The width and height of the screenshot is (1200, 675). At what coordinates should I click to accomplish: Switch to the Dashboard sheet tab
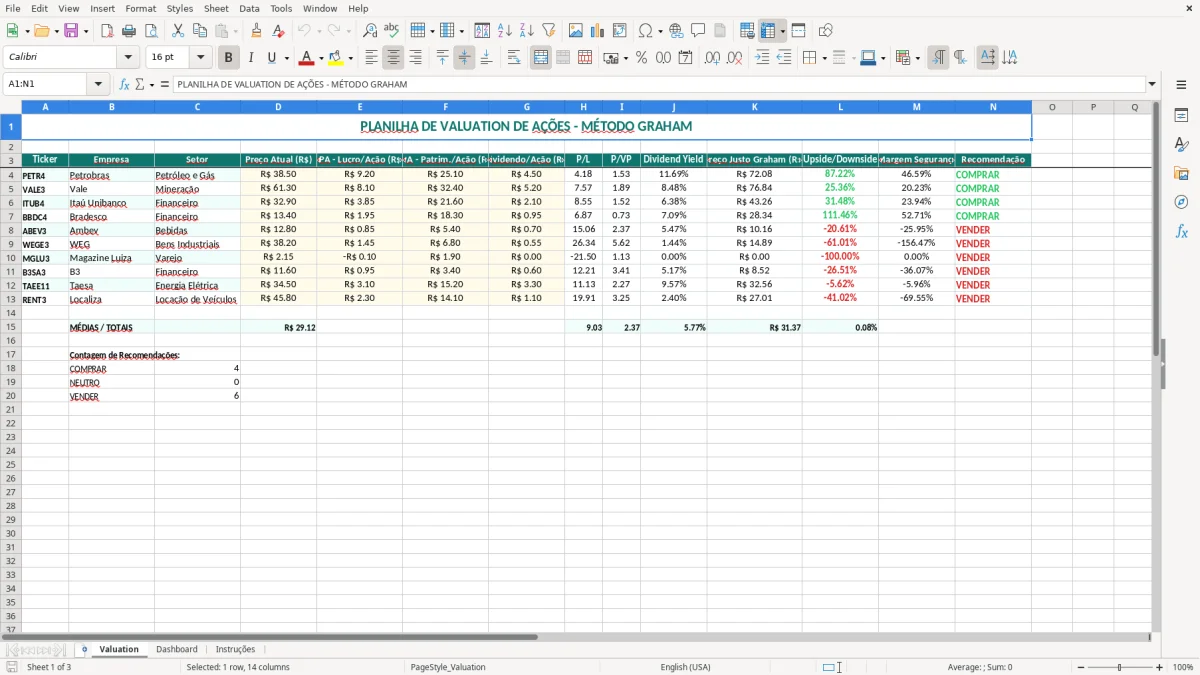(x=177, y=650)
